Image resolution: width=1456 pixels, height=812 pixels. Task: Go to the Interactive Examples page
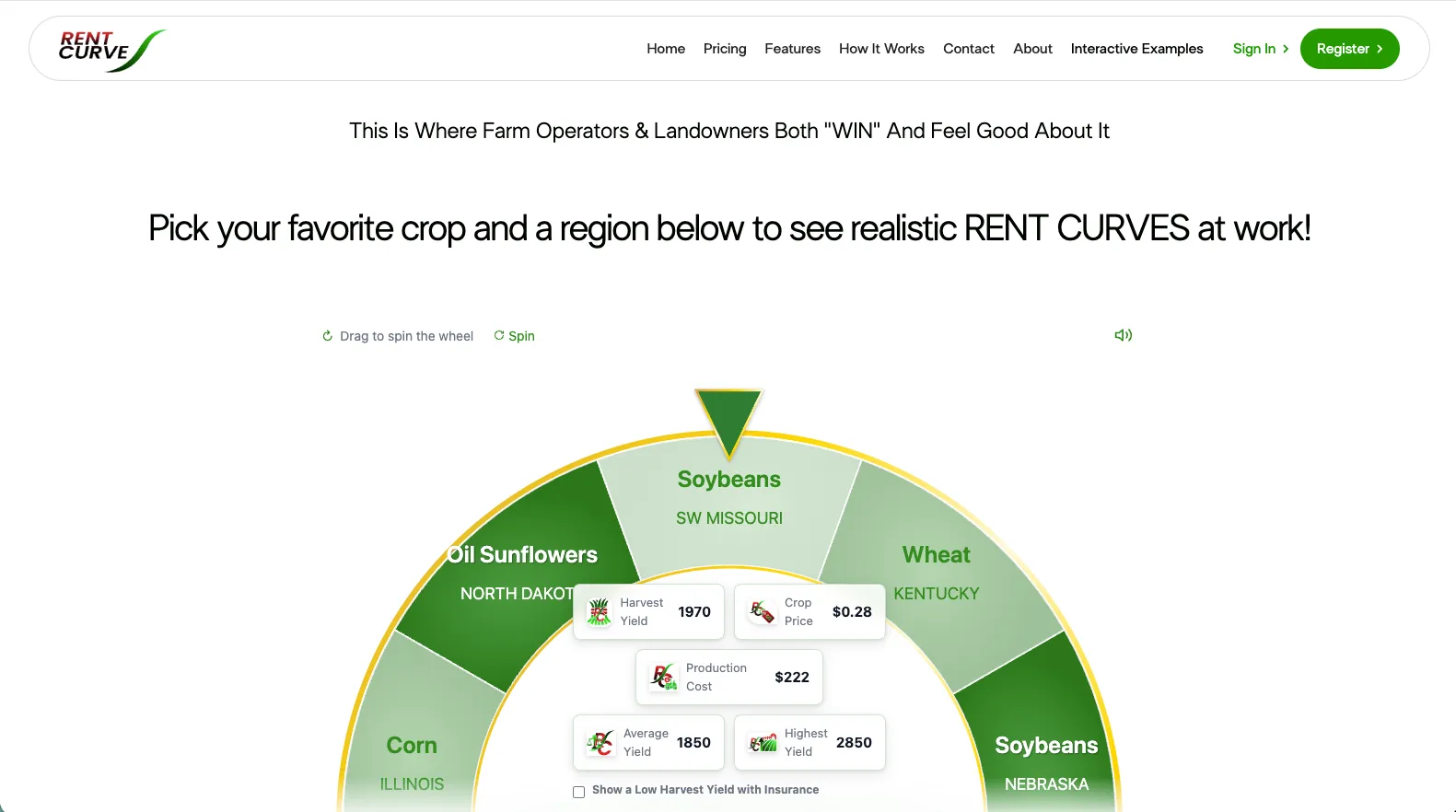pyautogui.click(x=1136, y=49)
